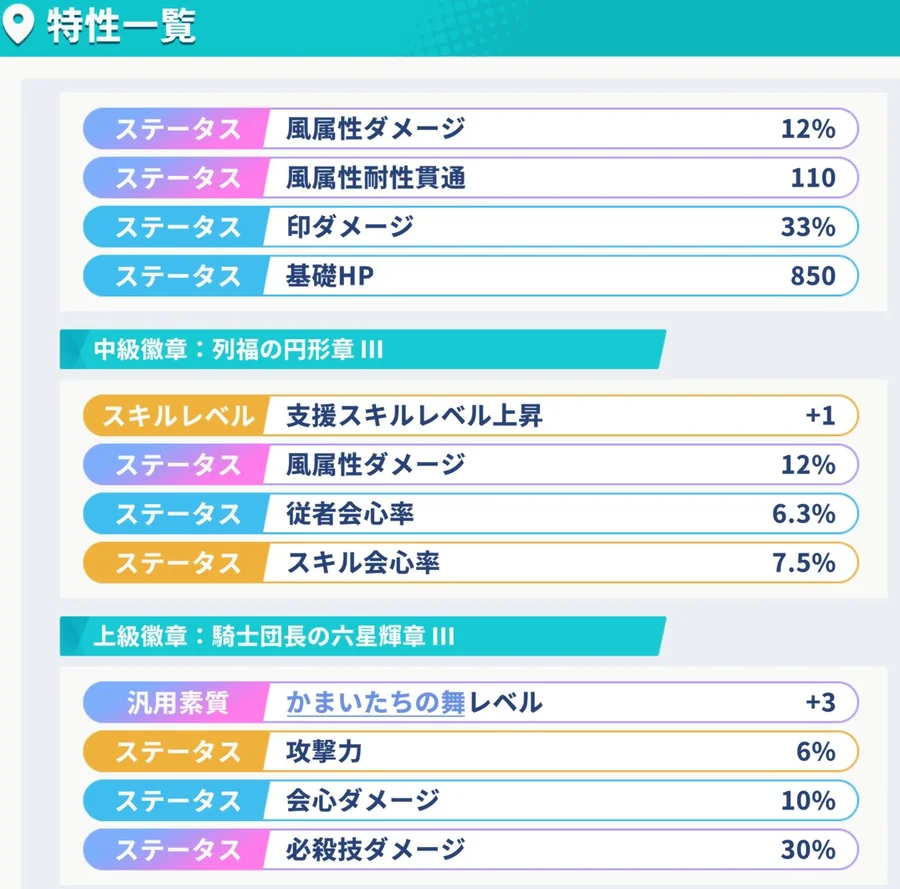The image size is (900, 889).
Task: Click the 印ダメージ 33% row
Action: (560, 227)
